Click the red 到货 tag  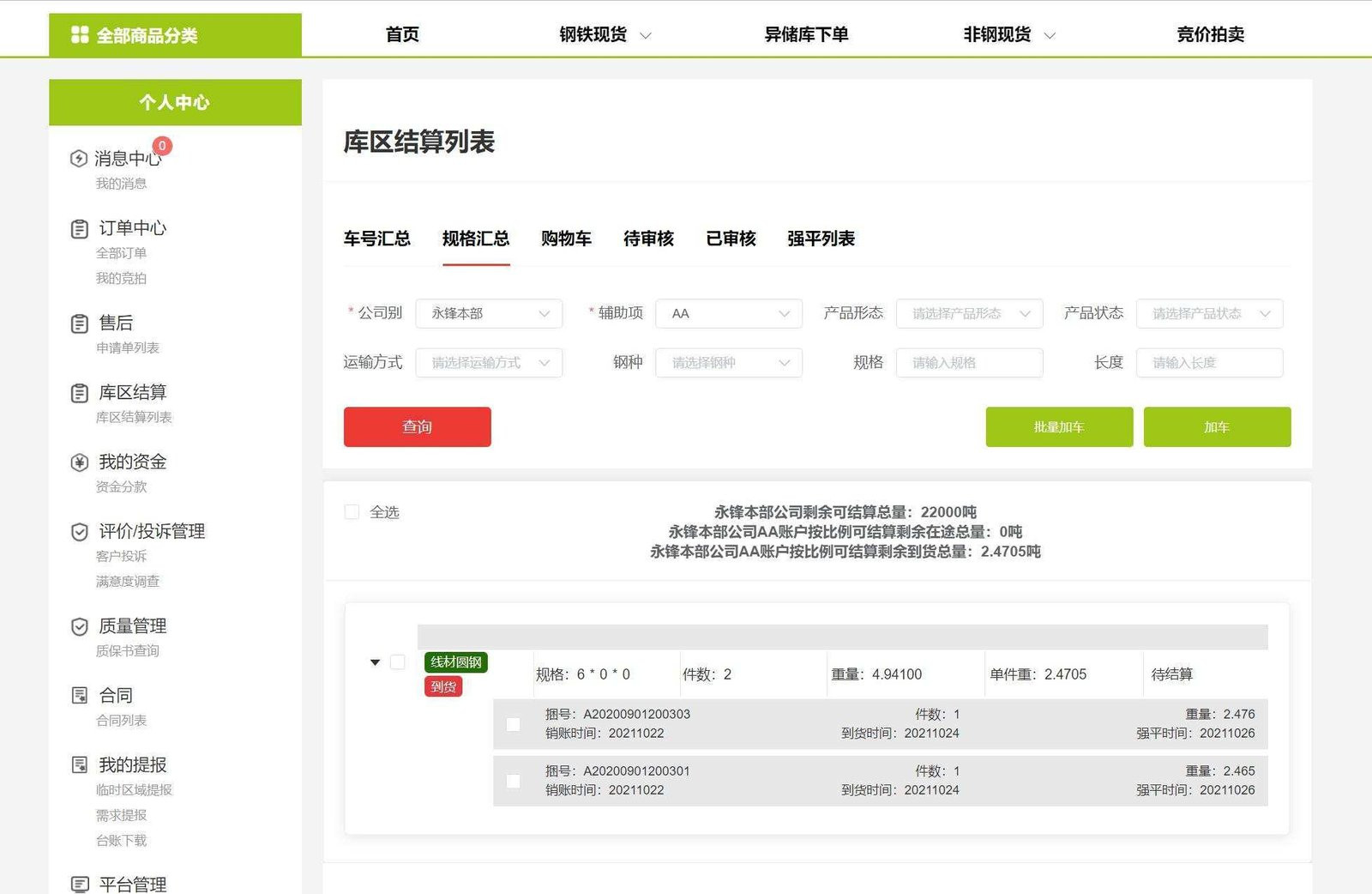tap(443, 686)
